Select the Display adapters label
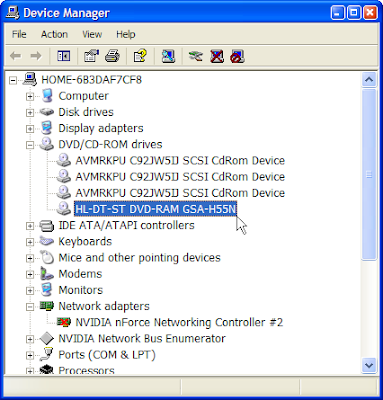The height and width of the screenshot is (400, 383). click(101, 128)
